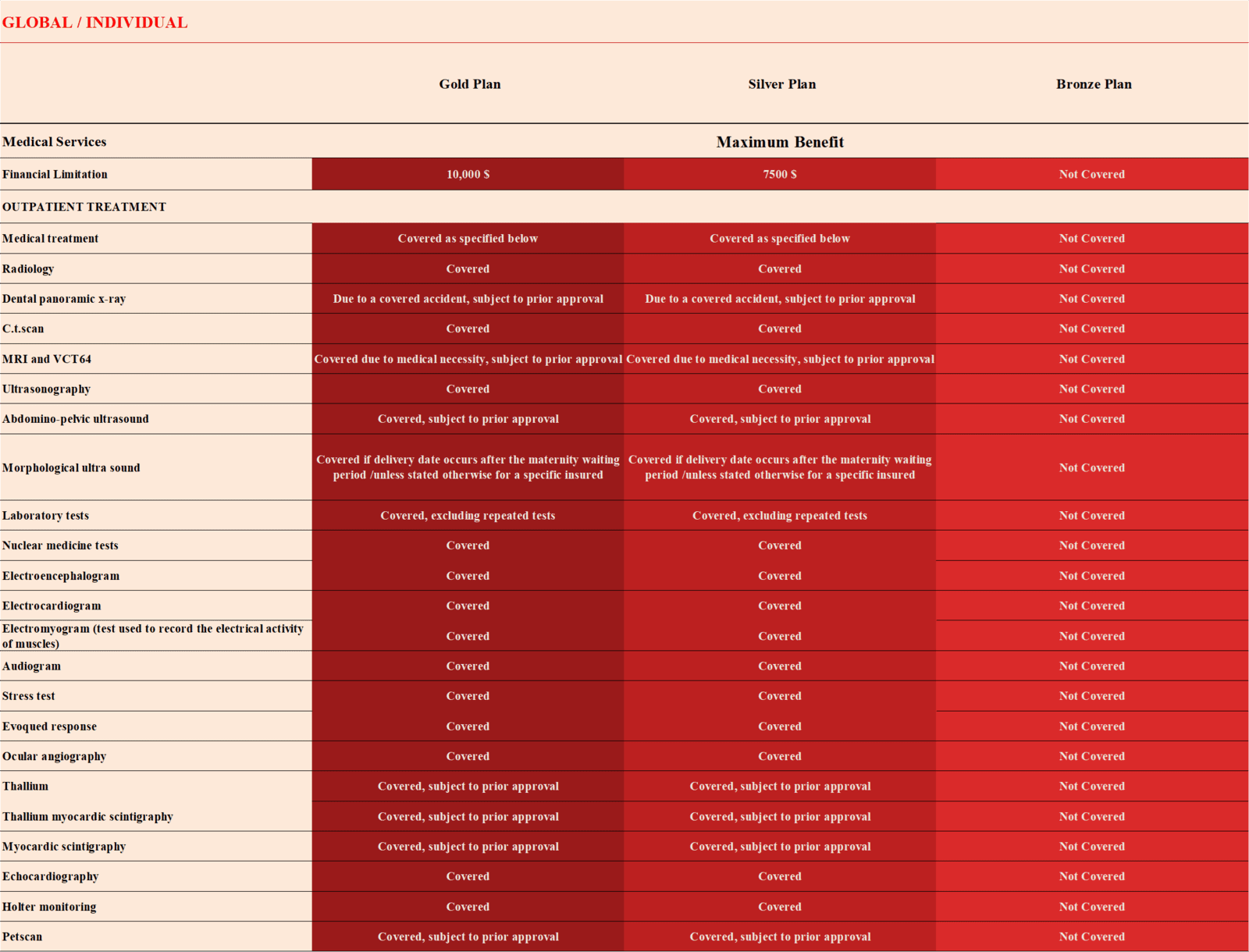
Task: Select the Gold Plan column header
Action: [x=469, y=84]
